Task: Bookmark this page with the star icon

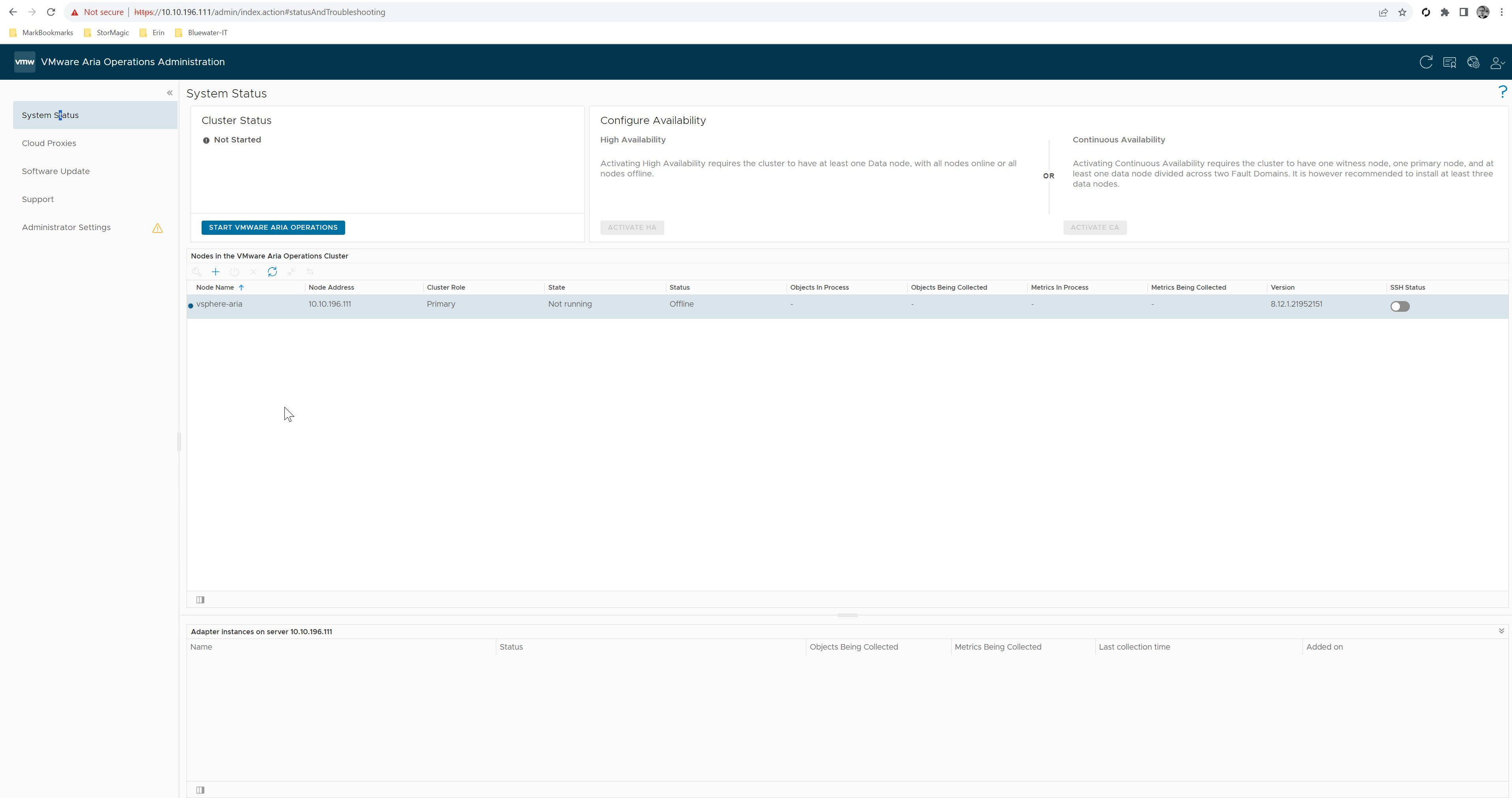Action: [1402, 12]
